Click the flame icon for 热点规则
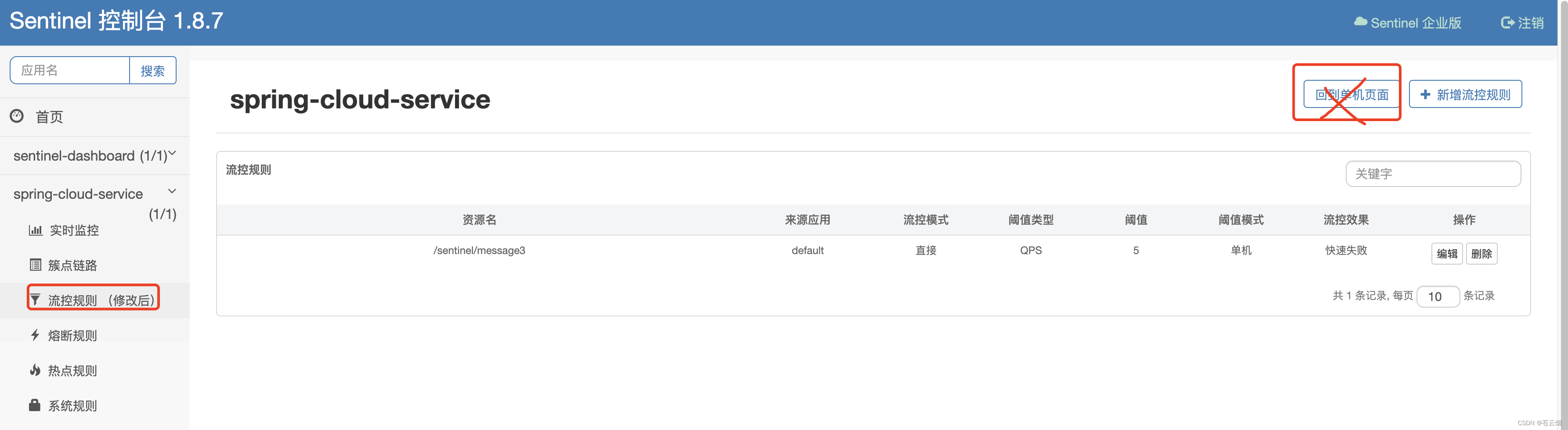 coord(35,370)
